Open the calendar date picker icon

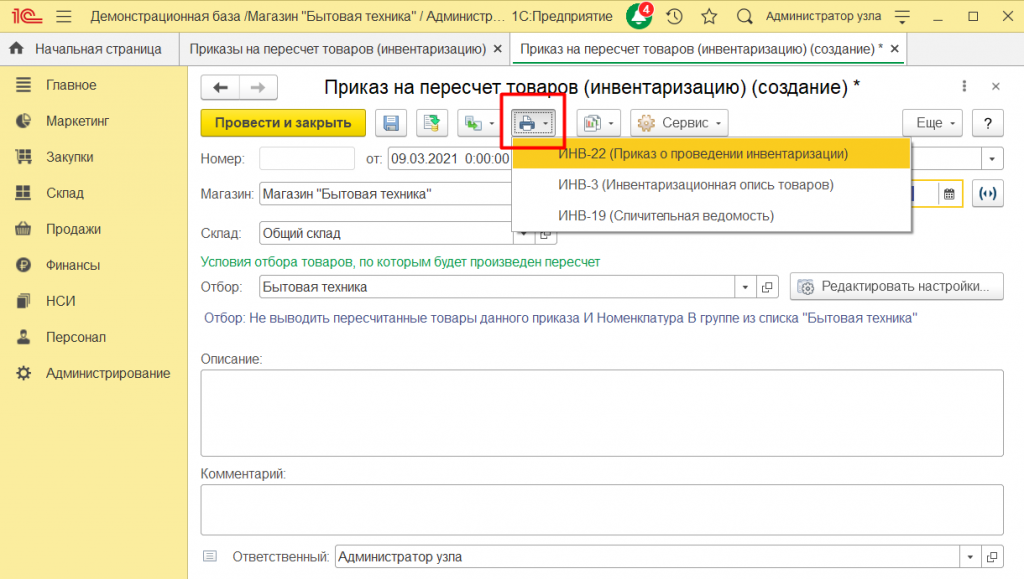(949, 194)
